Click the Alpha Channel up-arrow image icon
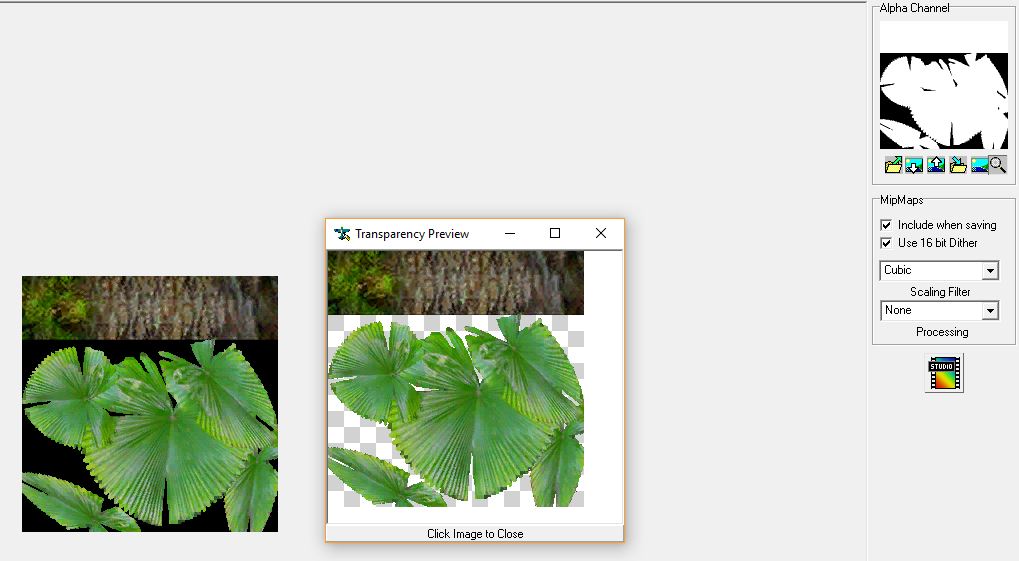Screen dimensions: 1019x561 (936, 165)
